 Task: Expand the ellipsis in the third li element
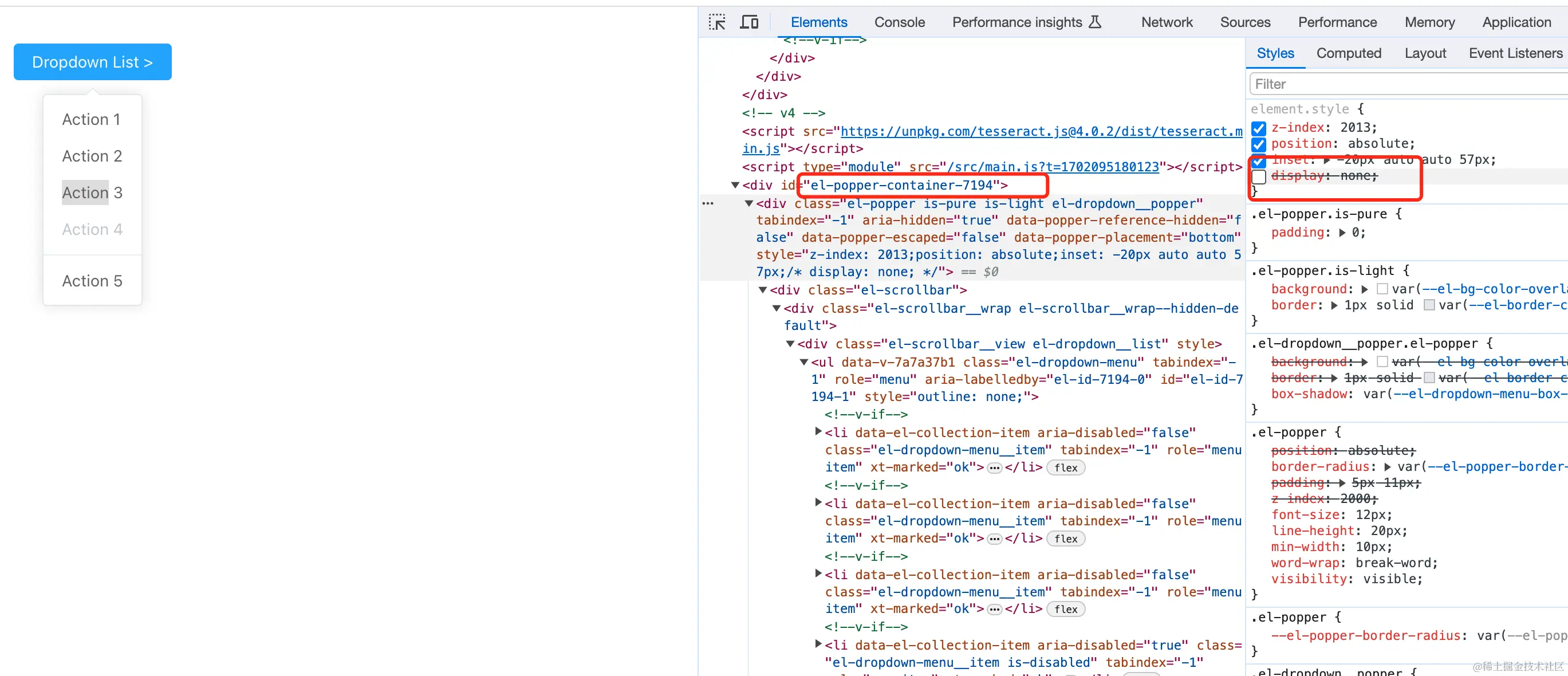point(994,609)
